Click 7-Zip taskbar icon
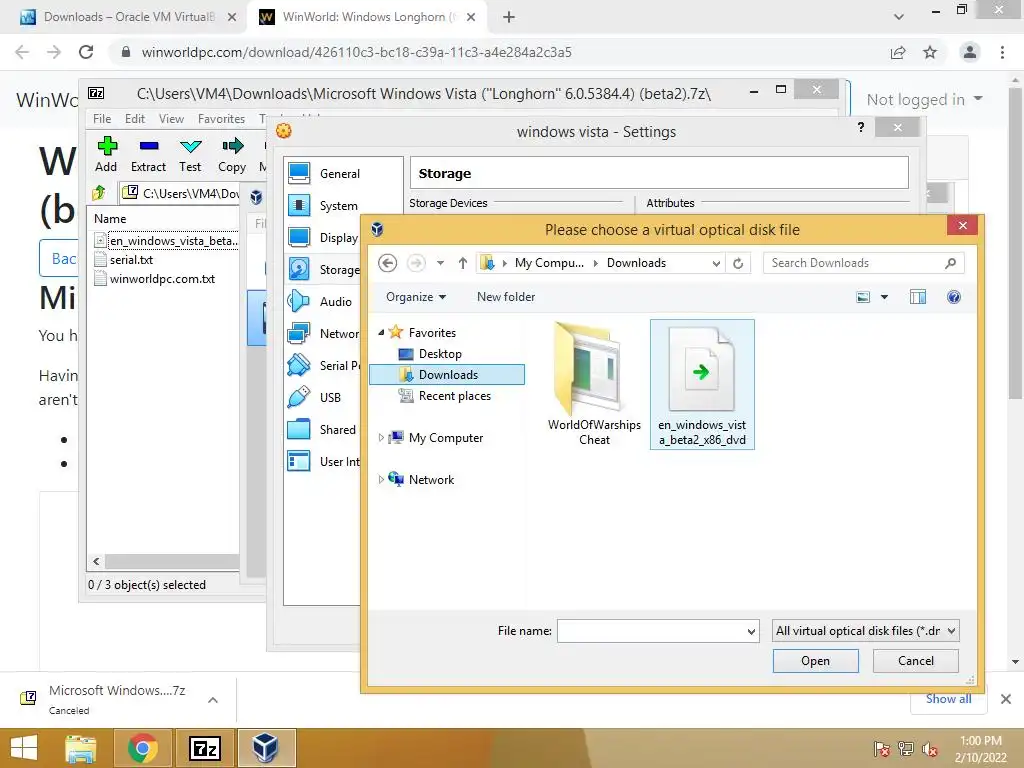The image size is (1024, 768). [204, 748]
